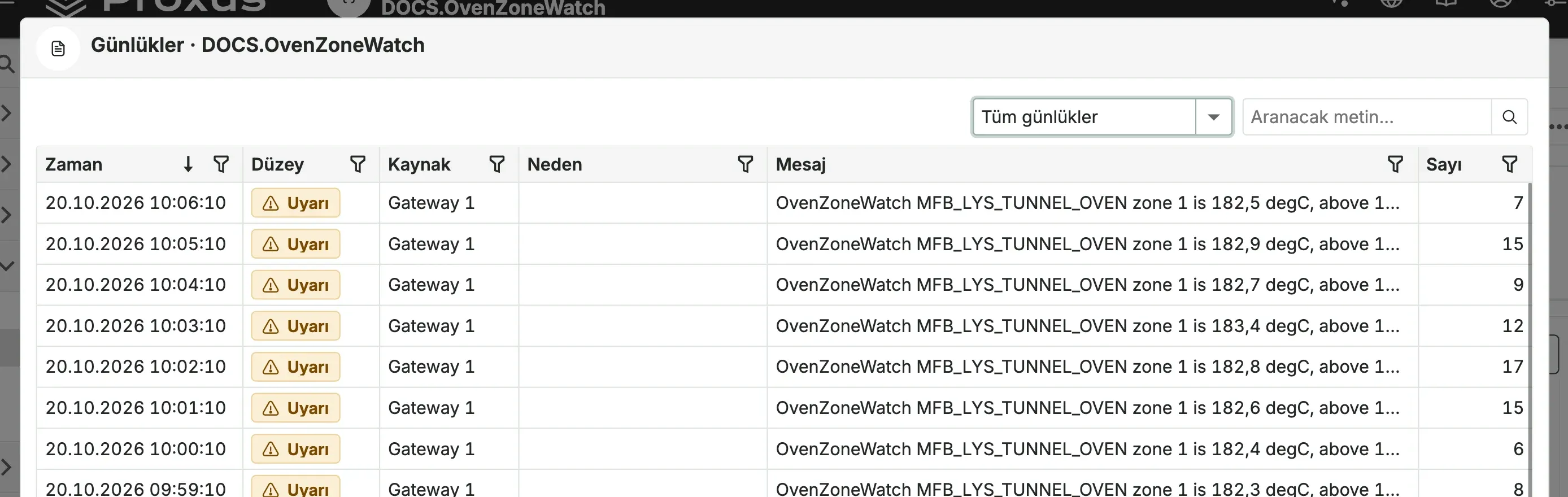Image resolution: width=1568 pixels, height=497 pixels.
Task: Expand the top sidebar chevron
Action: coord(6,112)
